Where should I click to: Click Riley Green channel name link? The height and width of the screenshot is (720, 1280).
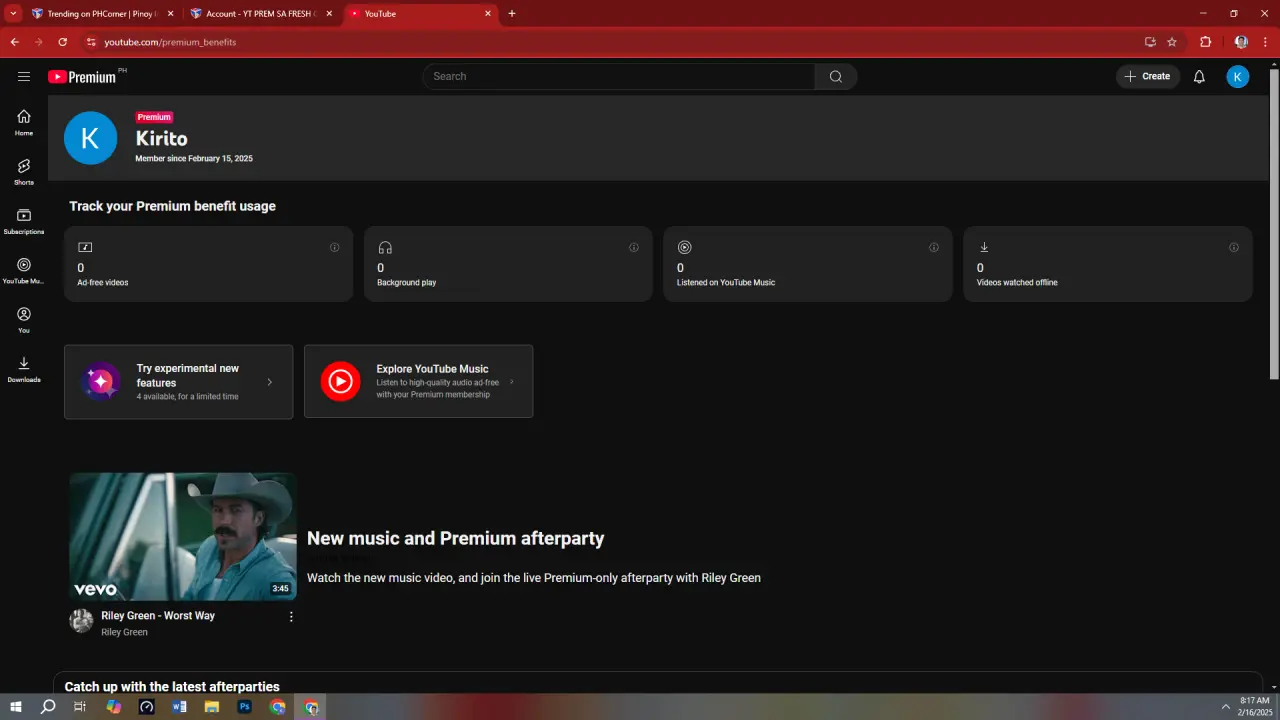point(124,632)
